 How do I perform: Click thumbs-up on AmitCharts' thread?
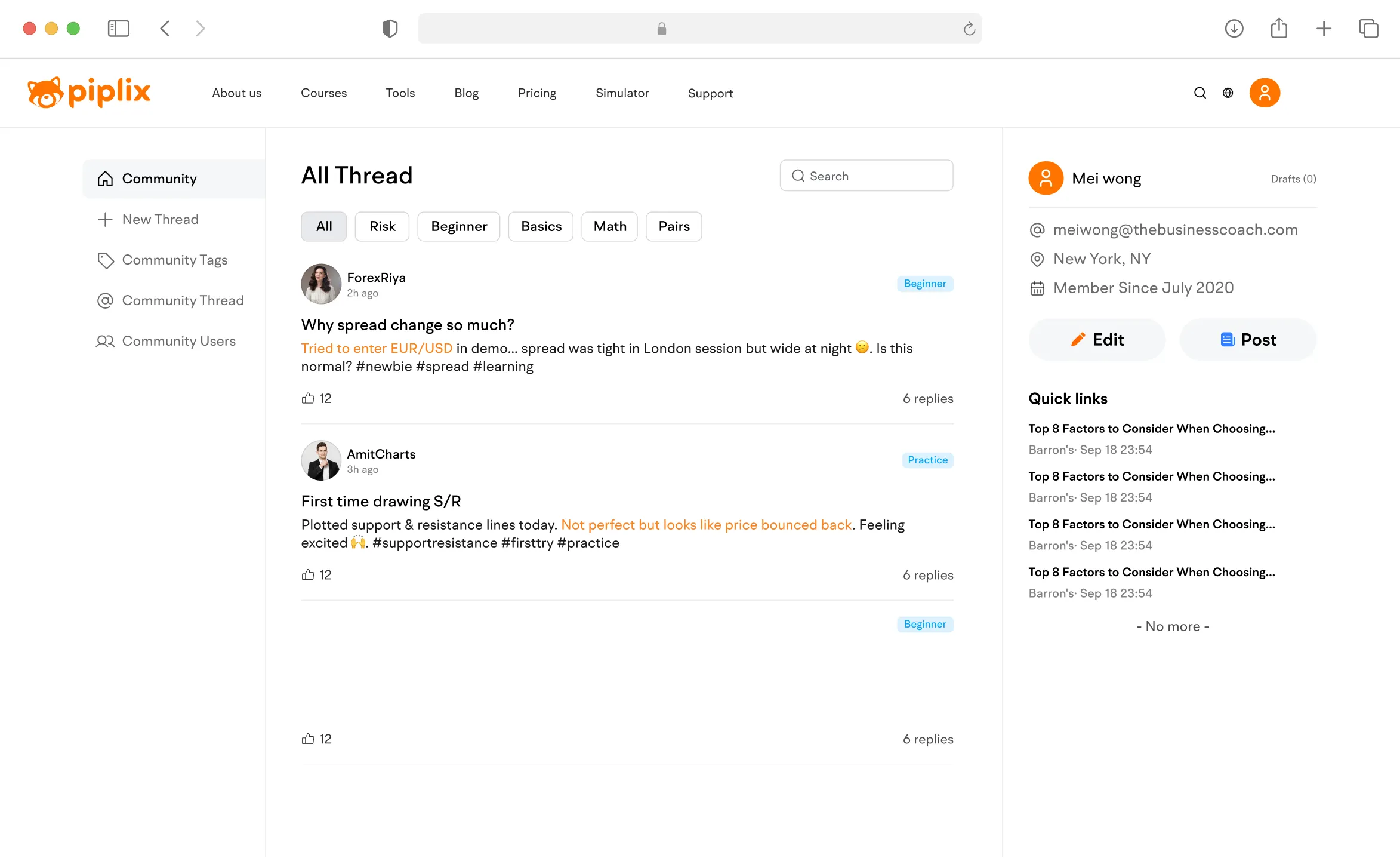click(x=308, y=575)
